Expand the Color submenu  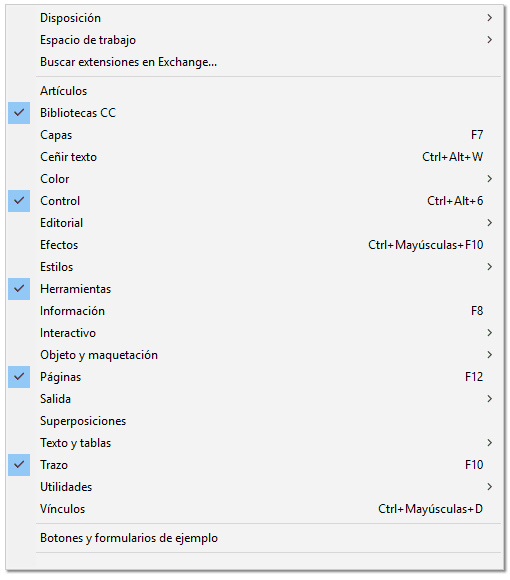[490, 179]
